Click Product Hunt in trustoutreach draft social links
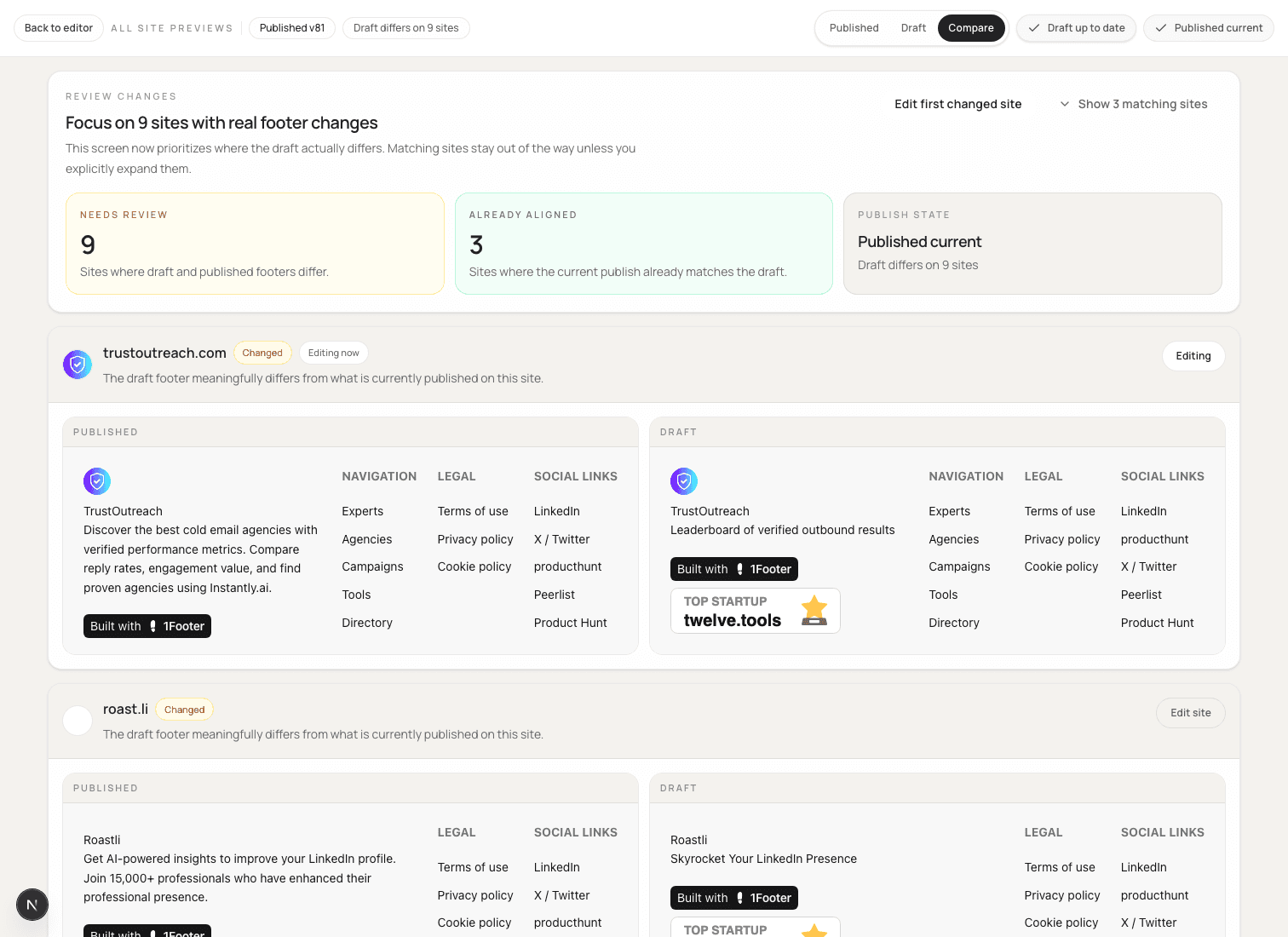This screenshot has width=1288, height=937. [x=1158, y=623]
